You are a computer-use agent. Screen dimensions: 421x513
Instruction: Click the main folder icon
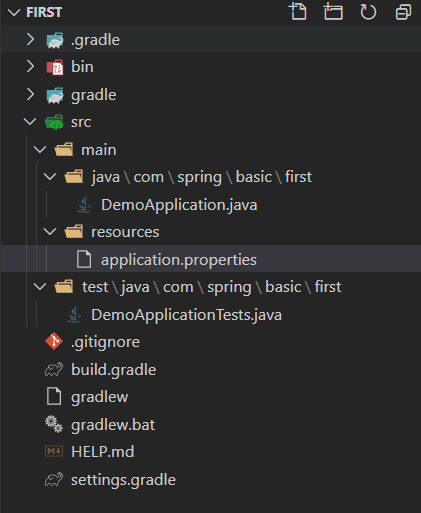click(x=64, y=149)
